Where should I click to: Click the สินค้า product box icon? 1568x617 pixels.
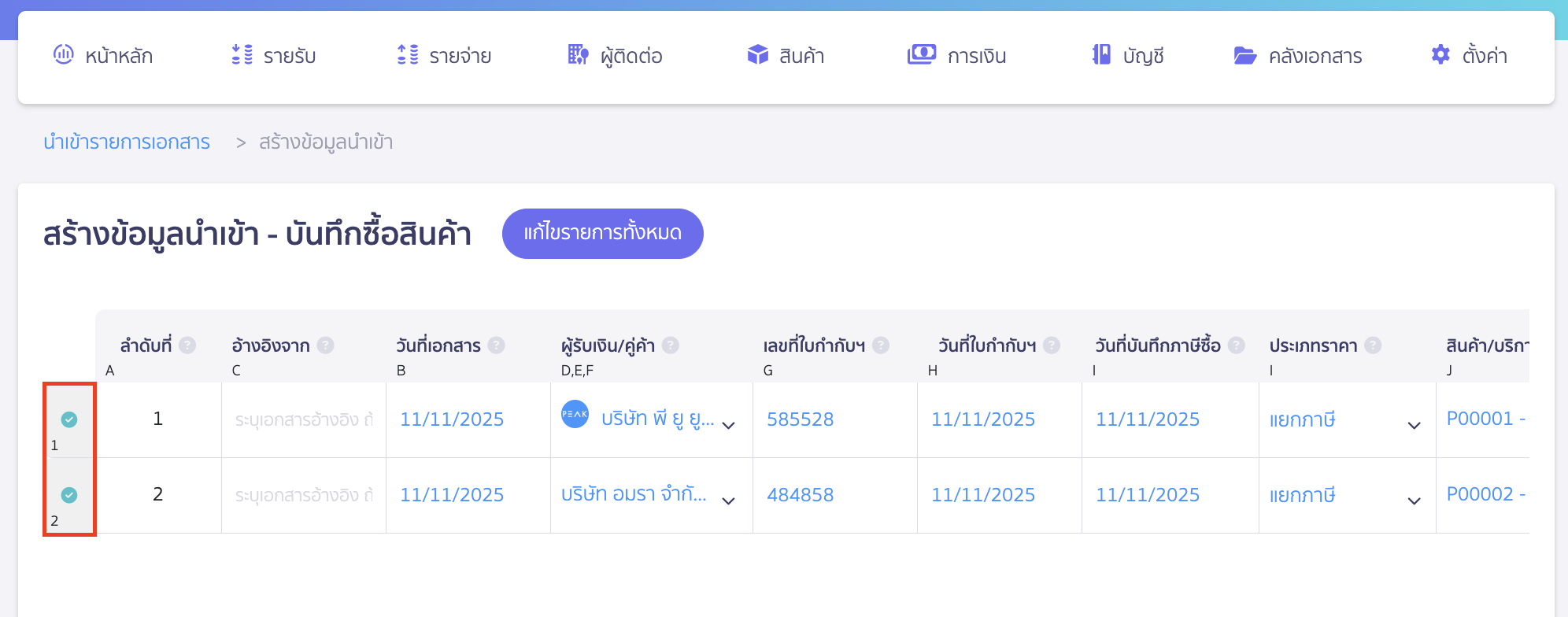click(x=758, y=54)
